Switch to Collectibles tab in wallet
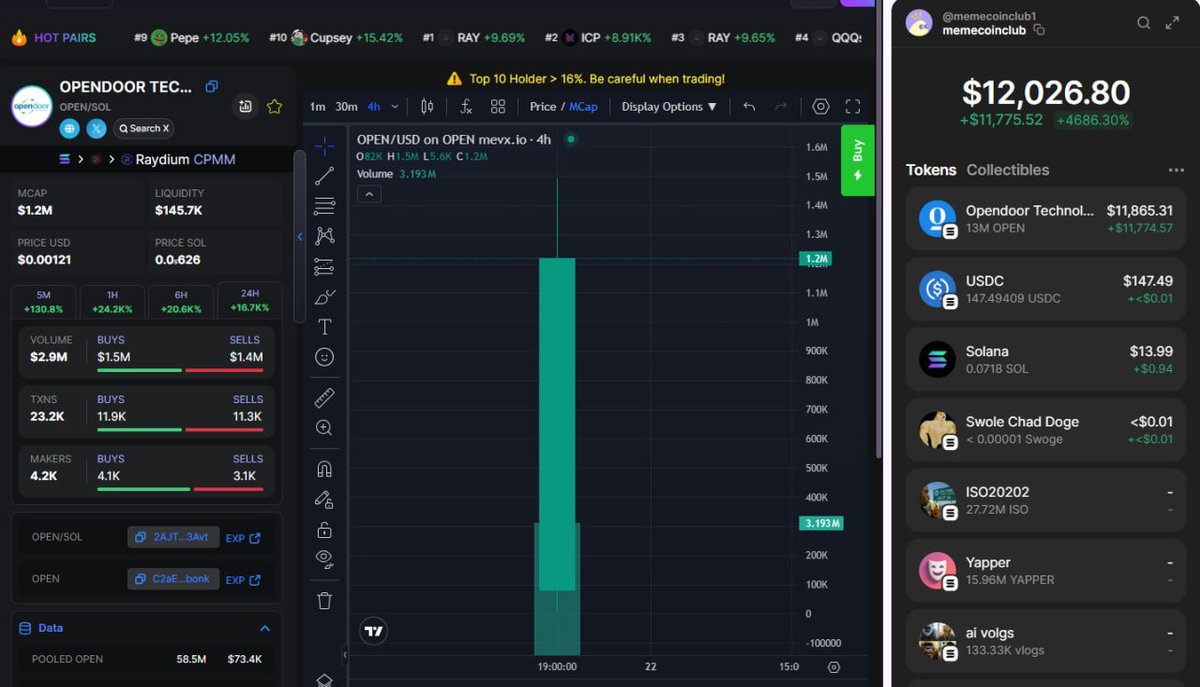Screen dimensions: 1200x687 click(x=1008, y=170)
